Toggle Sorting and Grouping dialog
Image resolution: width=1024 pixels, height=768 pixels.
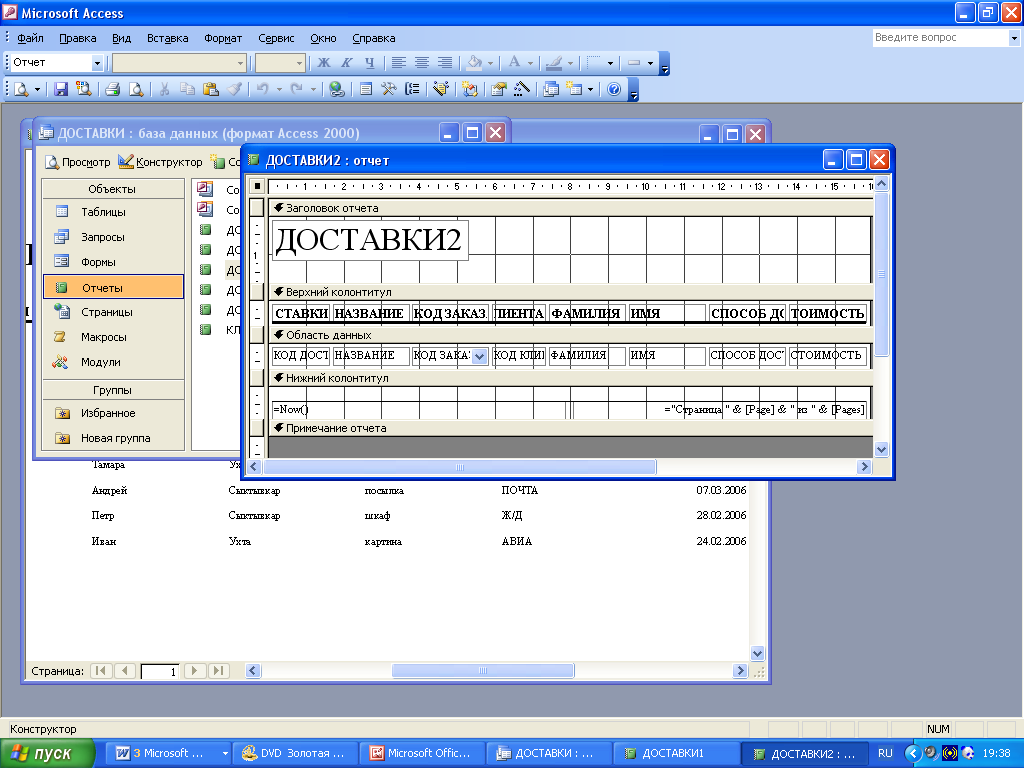click(x=412, y=89)
